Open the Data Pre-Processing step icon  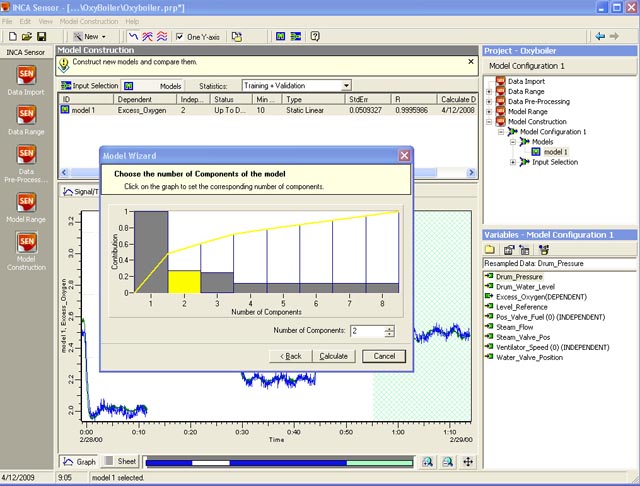tap(27, 153)
